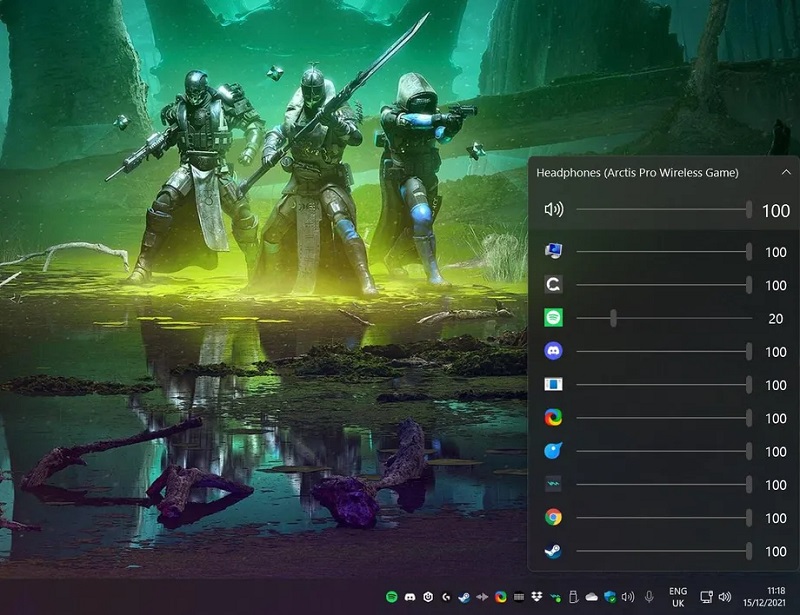Click the microphone icon in the taskbar
The image size is (800, 615).
coord(649,597)
